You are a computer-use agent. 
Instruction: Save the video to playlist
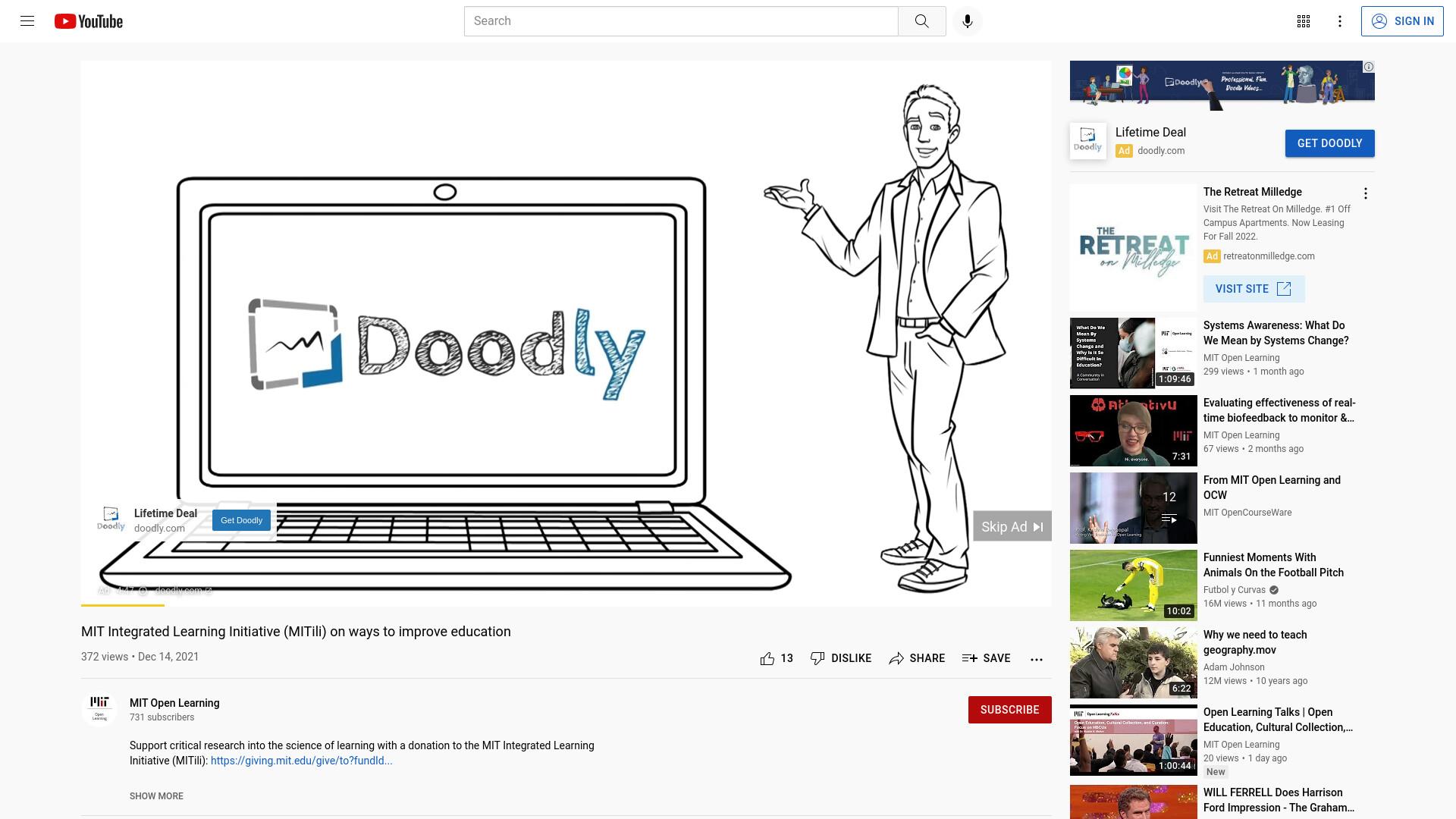pyautogui.click(x=986, y=658)
